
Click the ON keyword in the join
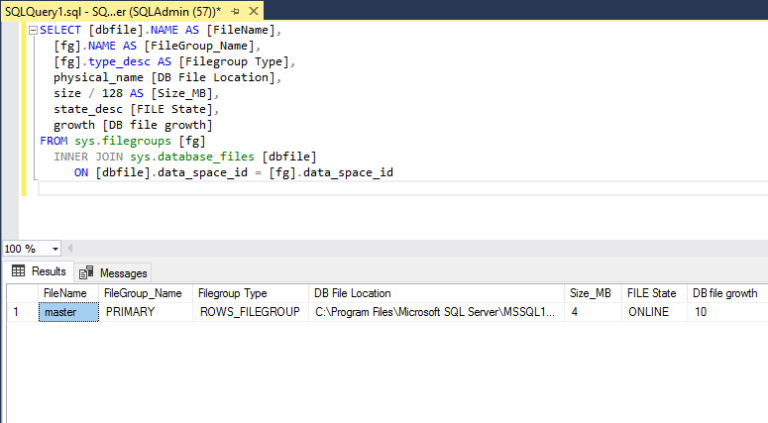pyautogui.click(x=81, y=172)
